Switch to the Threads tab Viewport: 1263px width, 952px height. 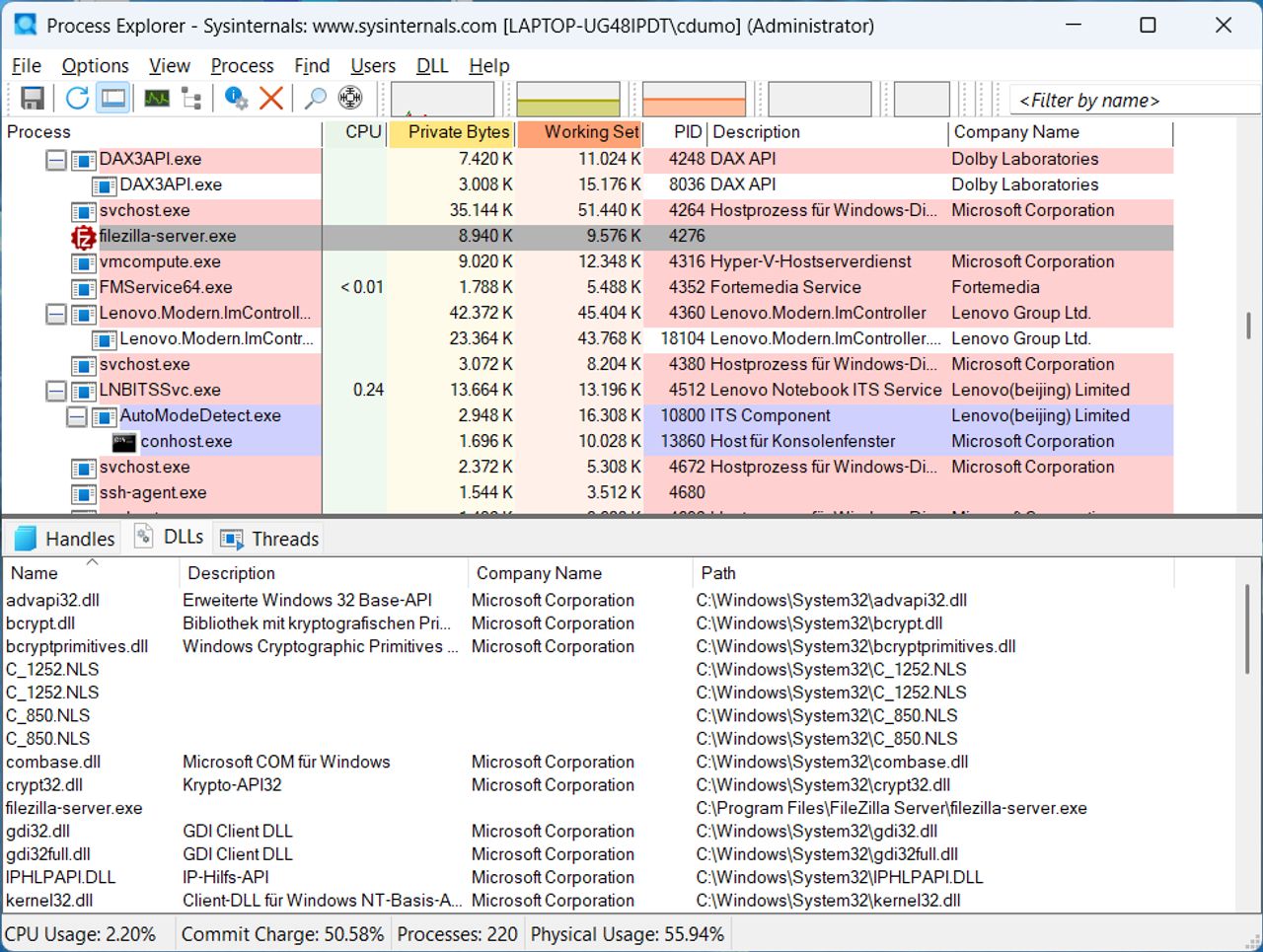pyautogui.click(x=269, y=539)
